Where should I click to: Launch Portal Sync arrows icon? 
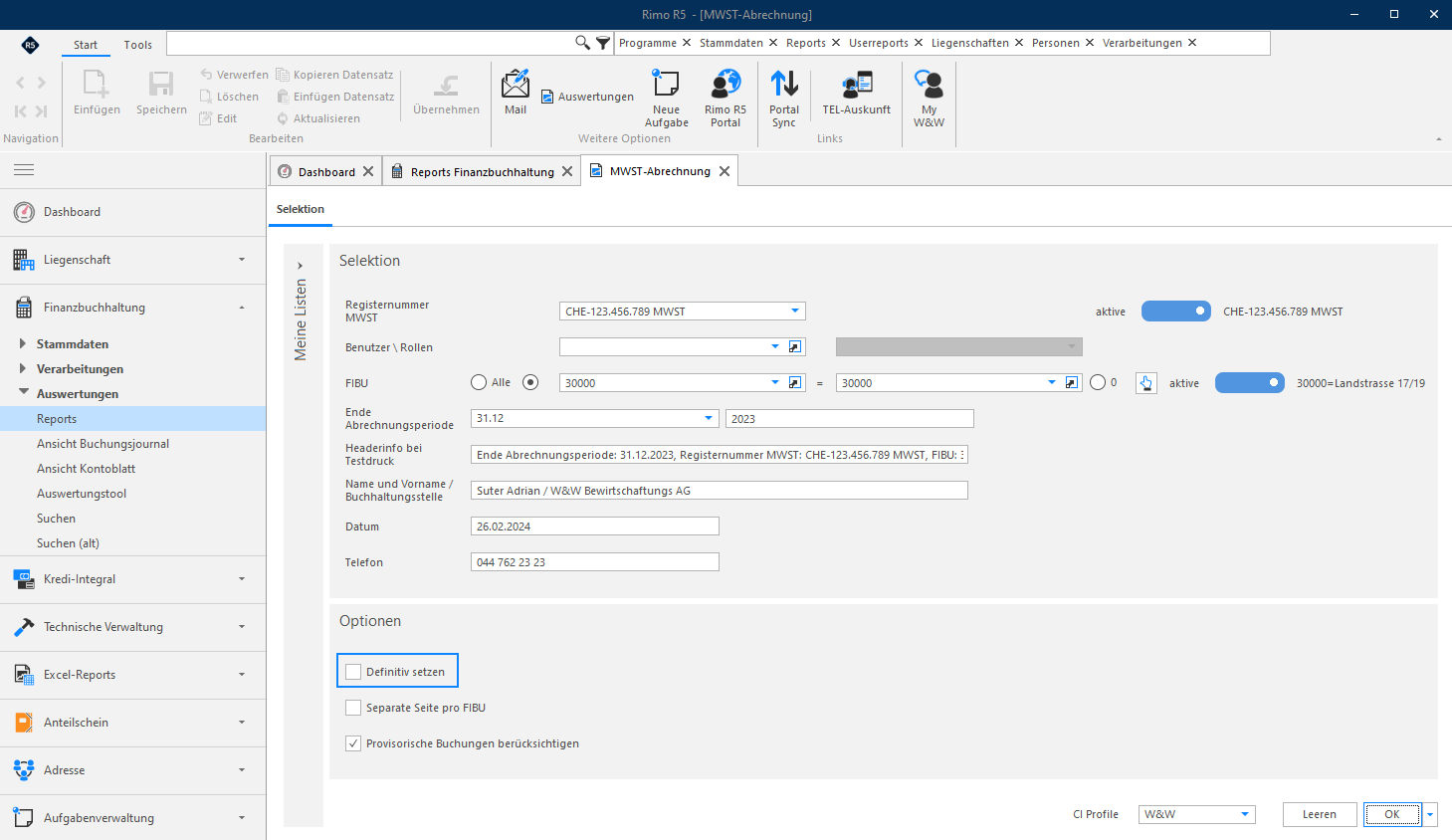click(x=784, y=99)
